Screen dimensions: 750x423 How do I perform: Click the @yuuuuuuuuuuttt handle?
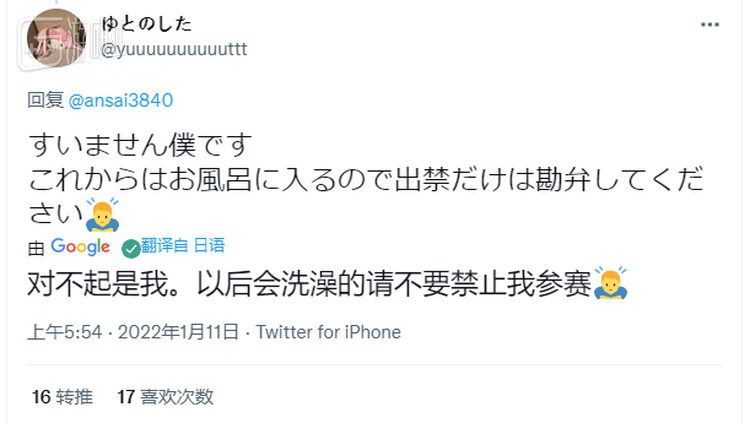pos(174,50)
